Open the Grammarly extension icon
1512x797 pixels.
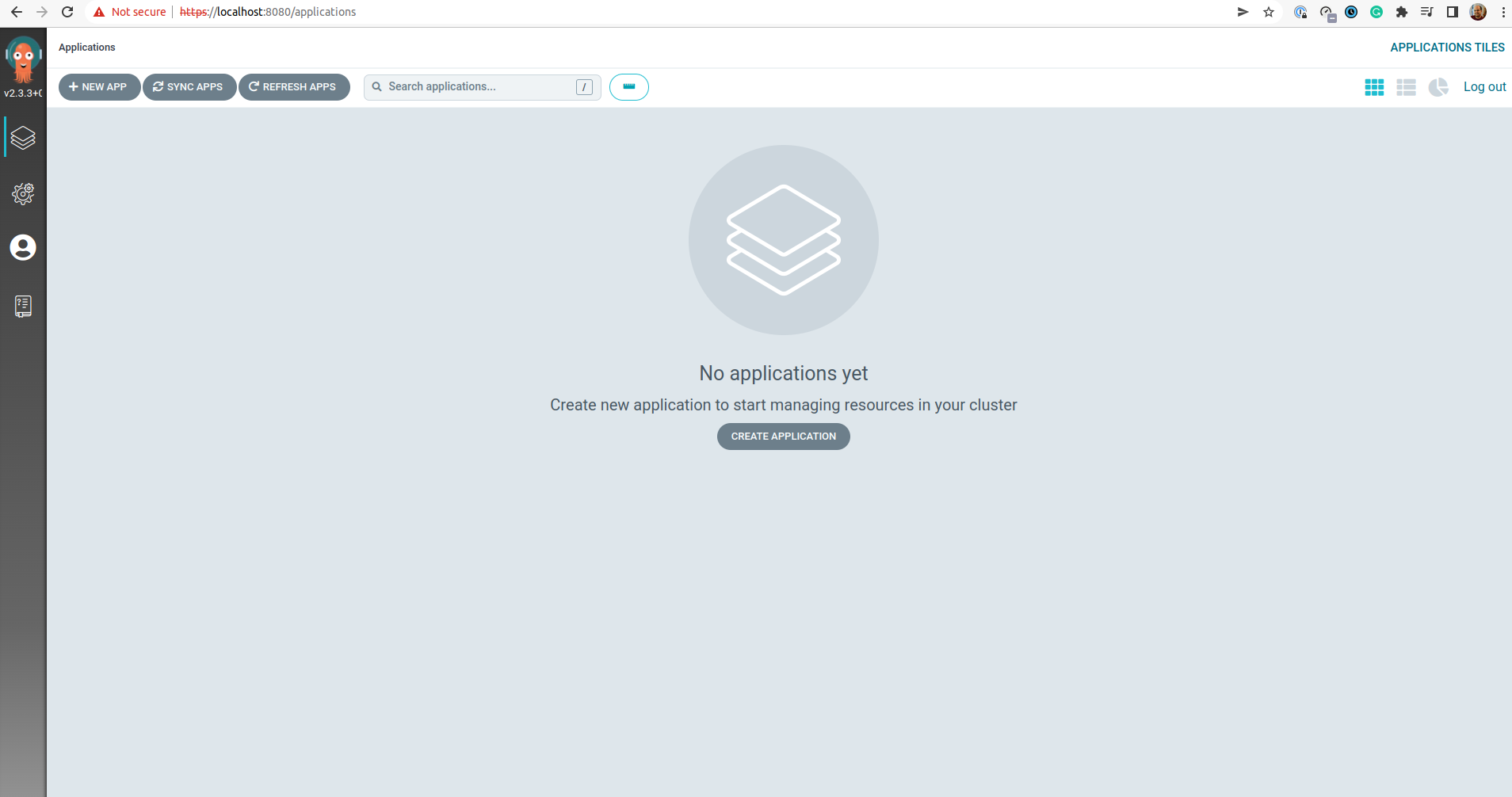pyautogui.click(x=1376, y=12)
